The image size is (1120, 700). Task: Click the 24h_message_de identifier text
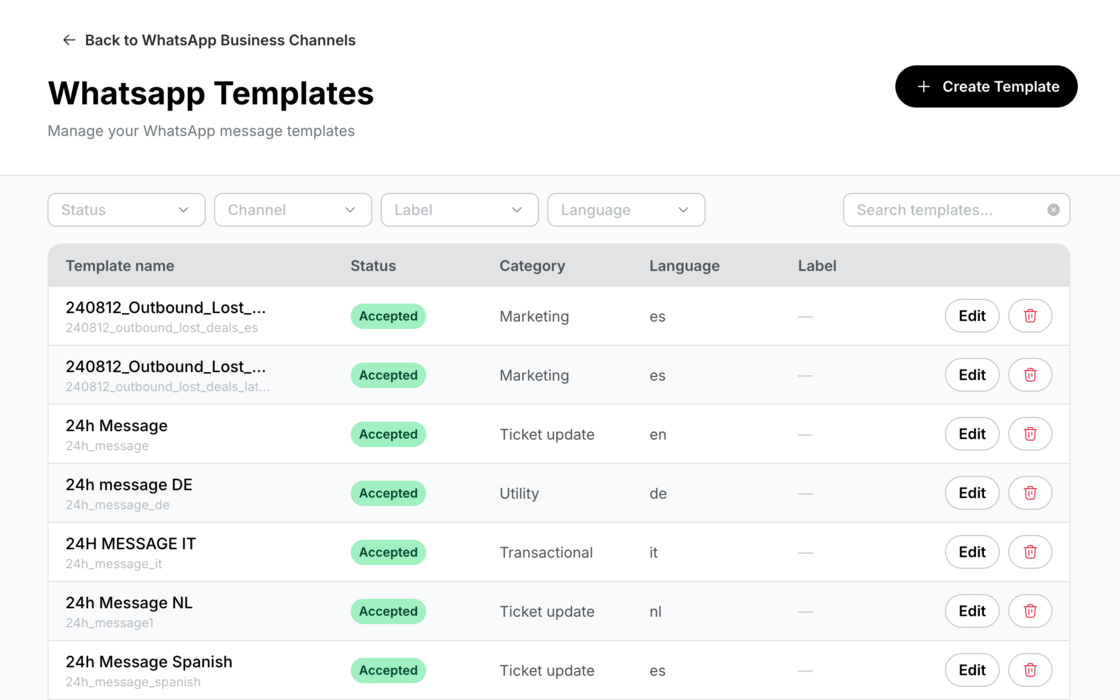(118, 505)
